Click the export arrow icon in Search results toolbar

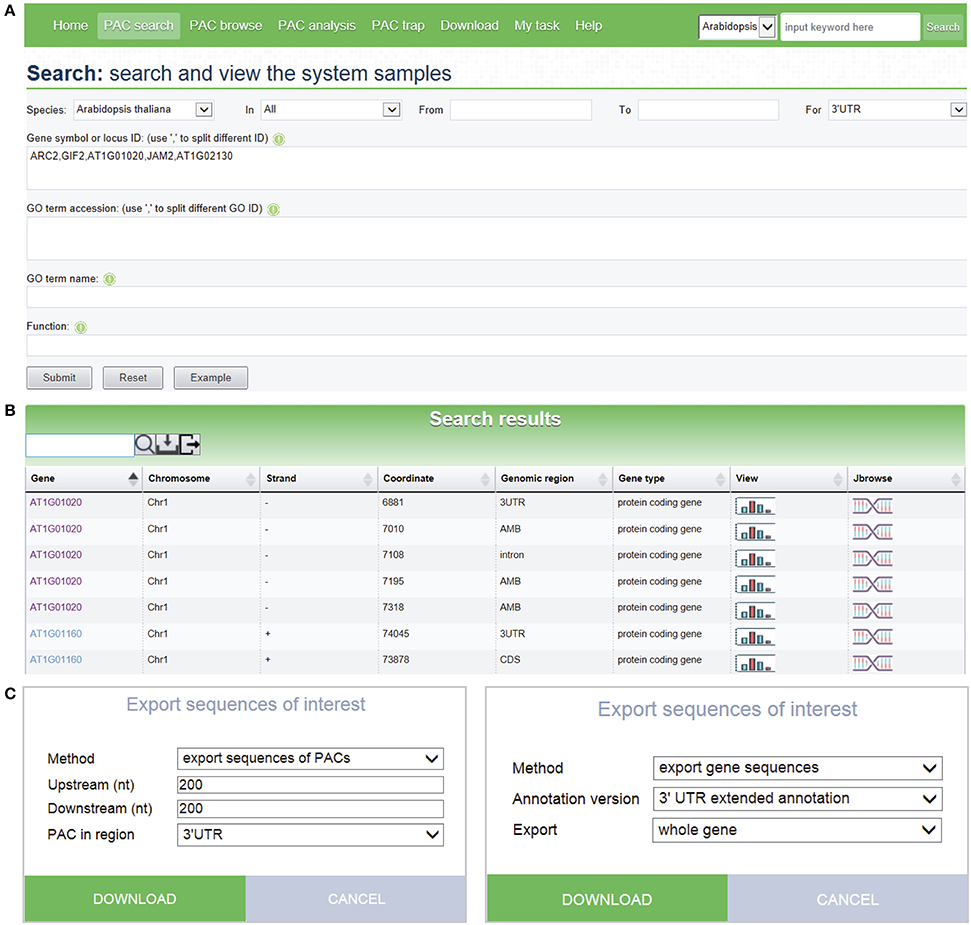[190, 445]
